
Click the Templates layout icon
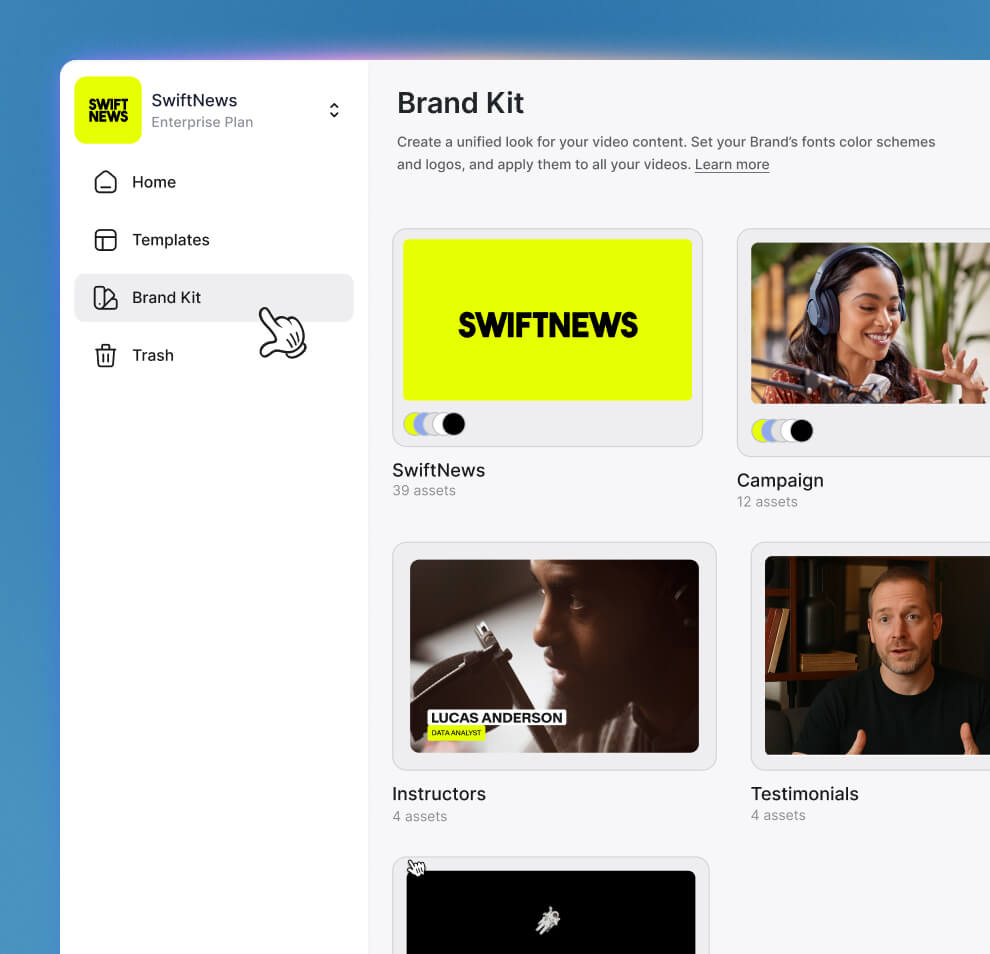105,240
